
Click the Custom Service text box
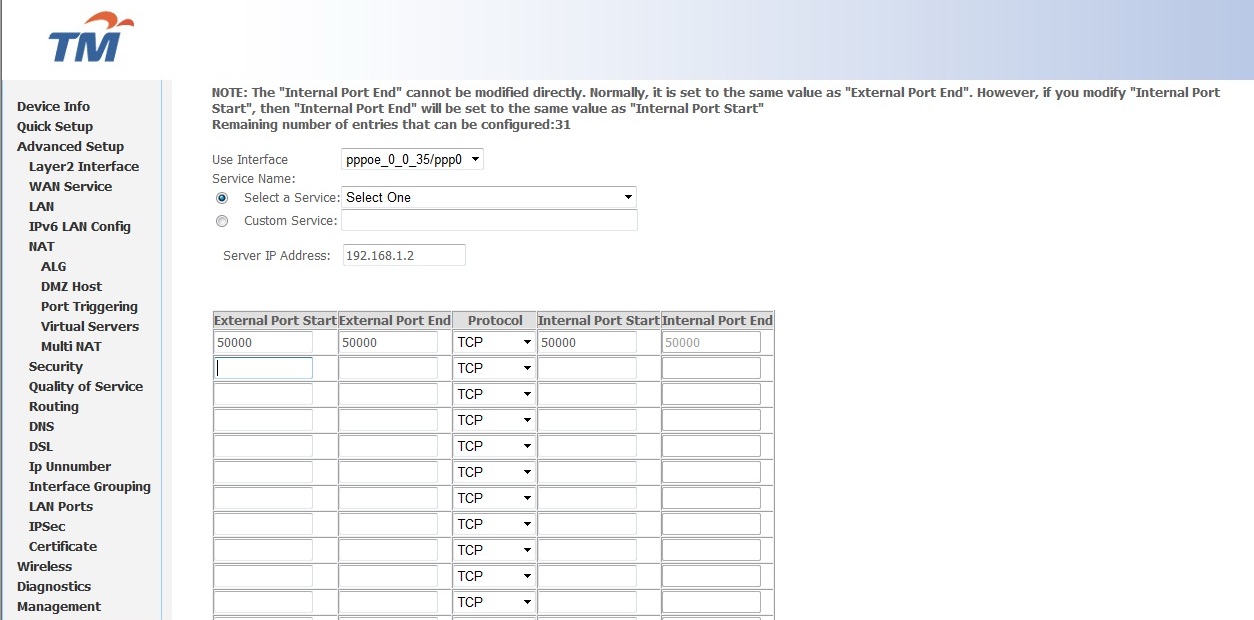pyautogui.click(x=489, y=220)
